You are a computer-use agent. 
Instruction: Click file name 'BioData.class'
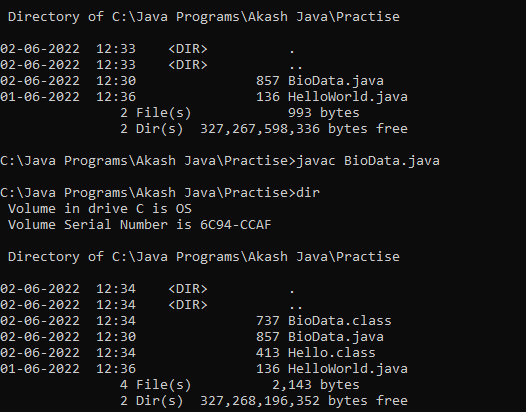coord(339,321)
